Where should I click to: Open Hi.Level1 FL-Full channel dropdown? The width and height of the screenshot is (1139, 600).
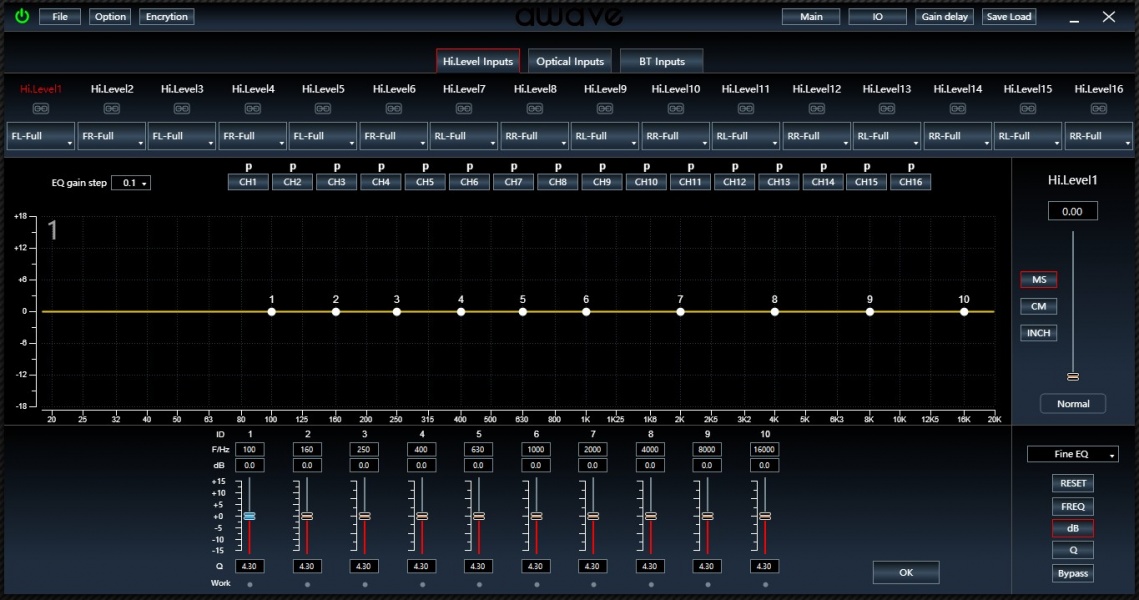41,136
